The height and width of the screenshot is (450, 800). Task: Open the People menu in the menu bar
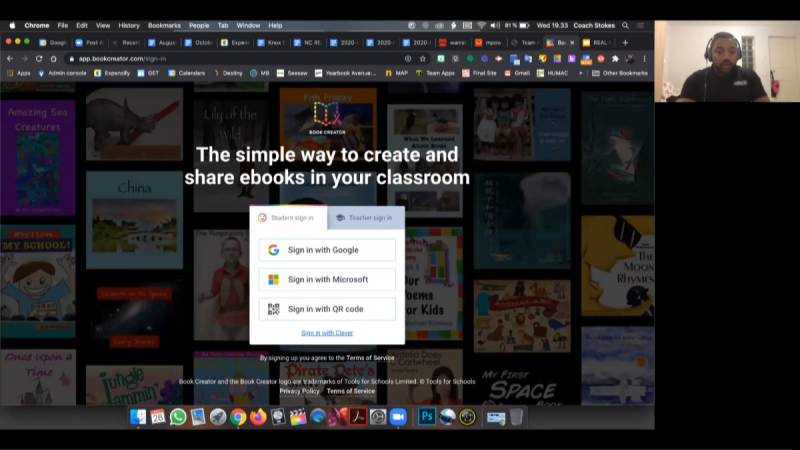[199, 26]
